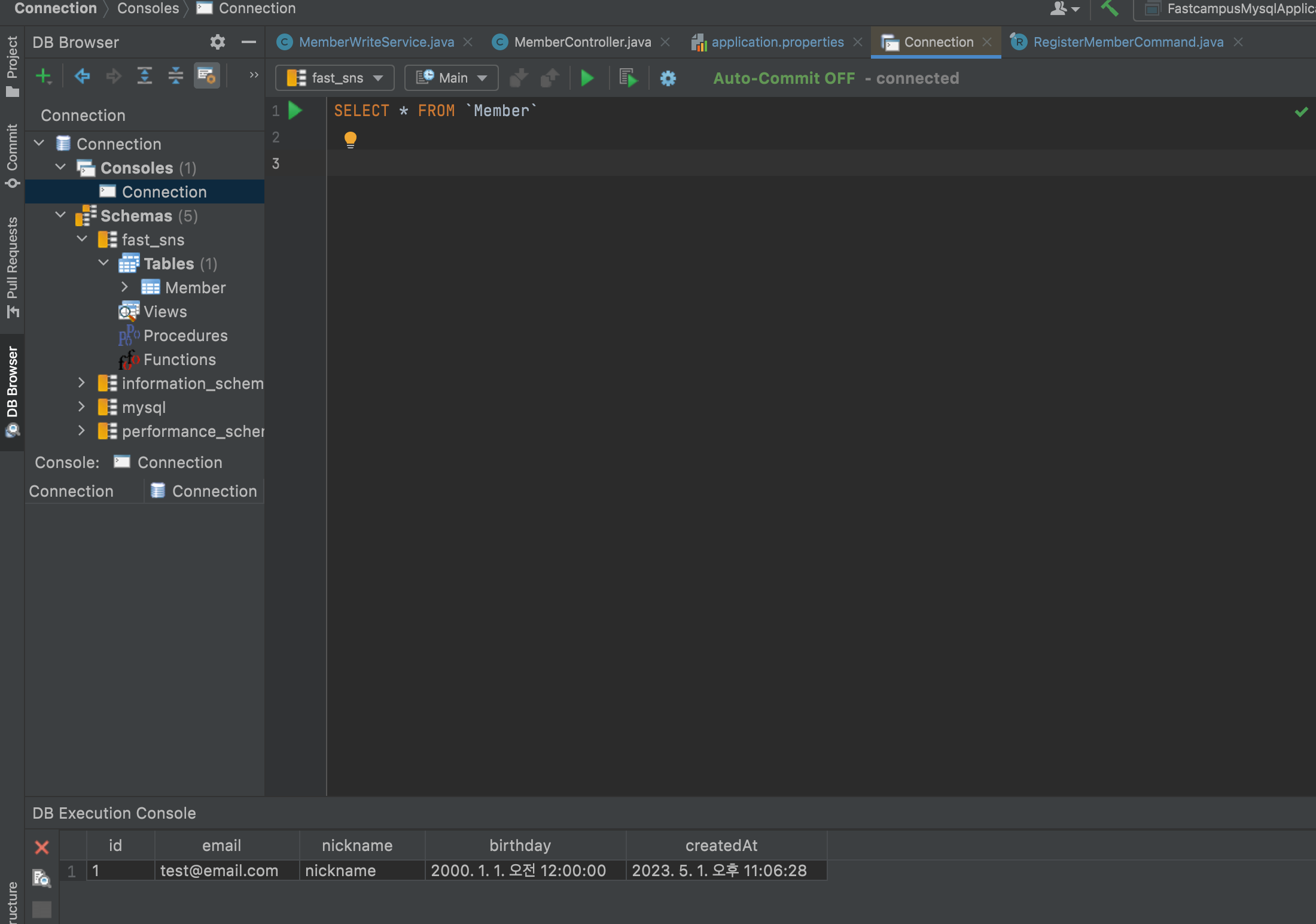1316x924 pixels.
Task: Switch to application.properties tab
Action: (777, 42)
